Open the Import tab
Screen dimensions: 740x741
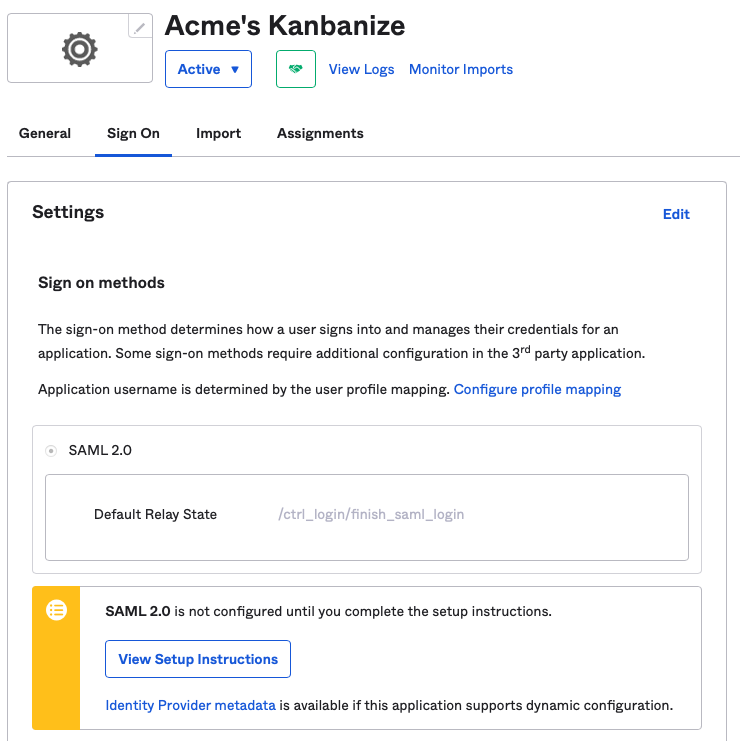[218, 133]
